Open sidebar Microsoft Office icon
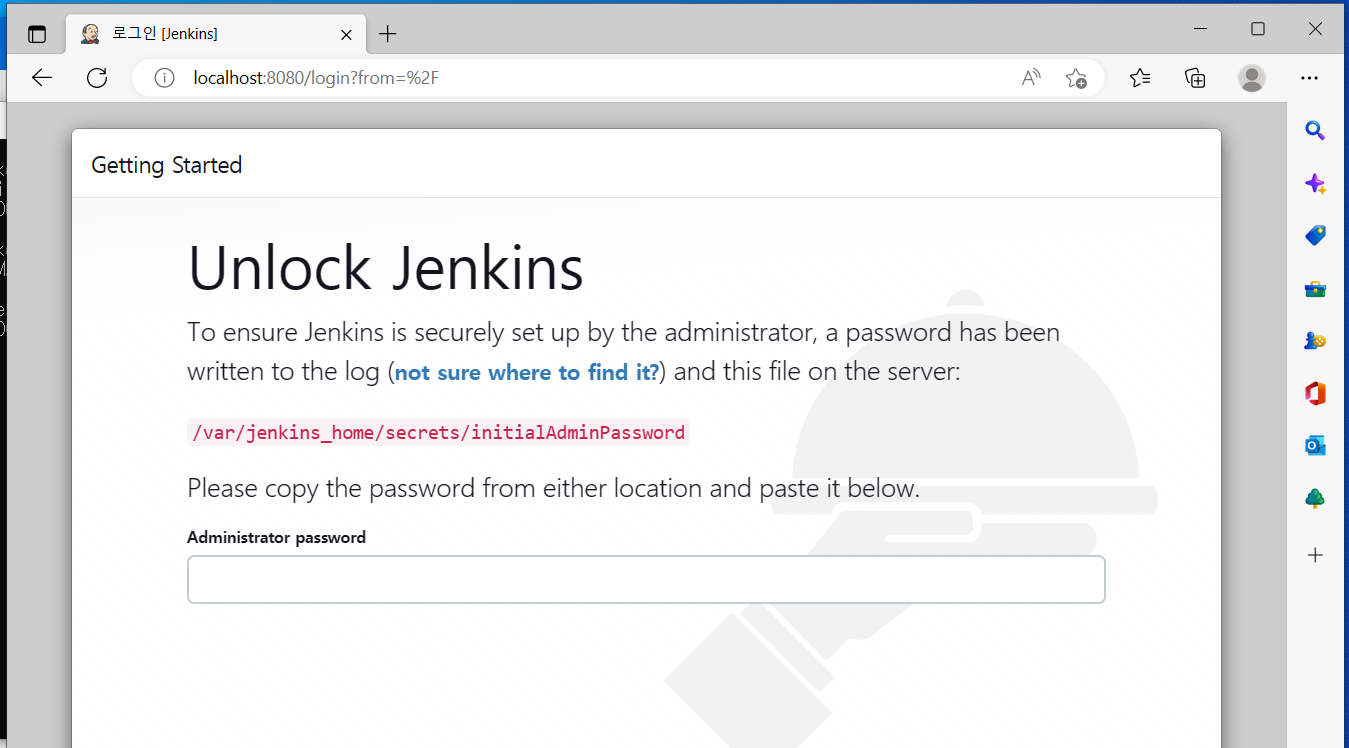The image size is (1349, 748). 1315,394
